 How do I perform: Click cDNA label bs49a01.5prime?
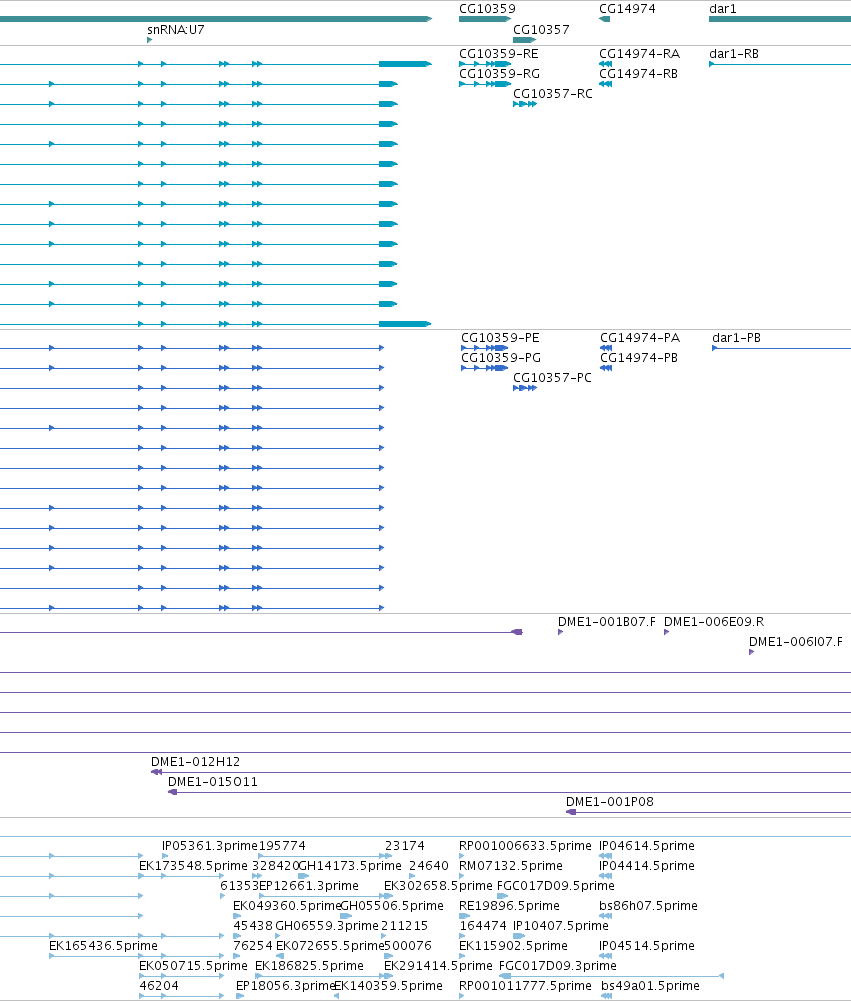point(650,986)
